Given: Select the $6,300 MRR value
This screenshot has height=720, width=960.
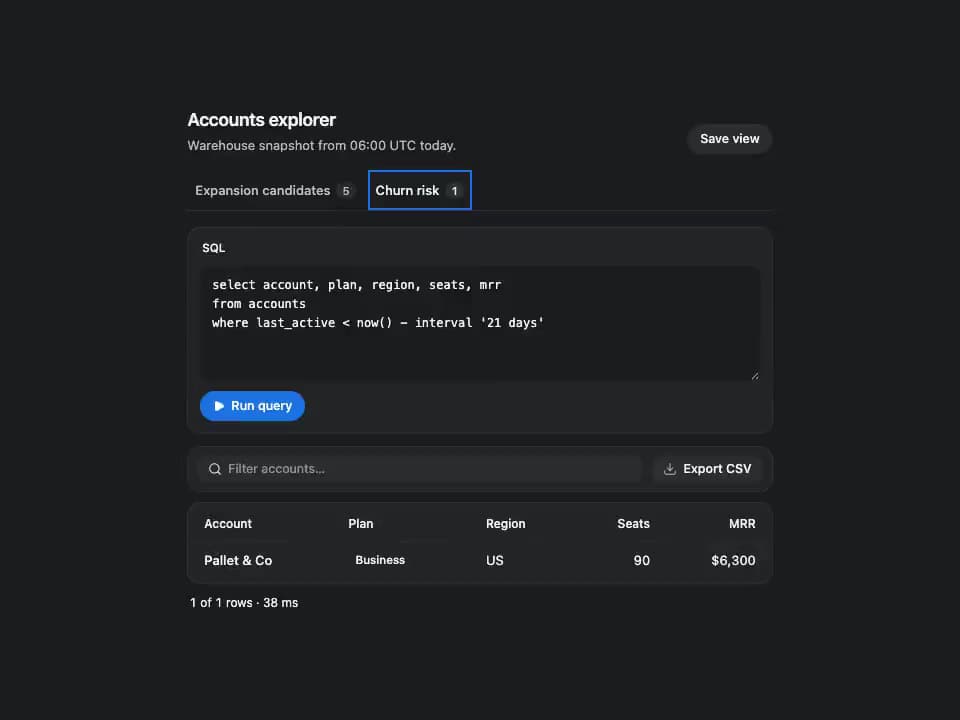Looking at the screenshot, I should [x=733, y=561].
